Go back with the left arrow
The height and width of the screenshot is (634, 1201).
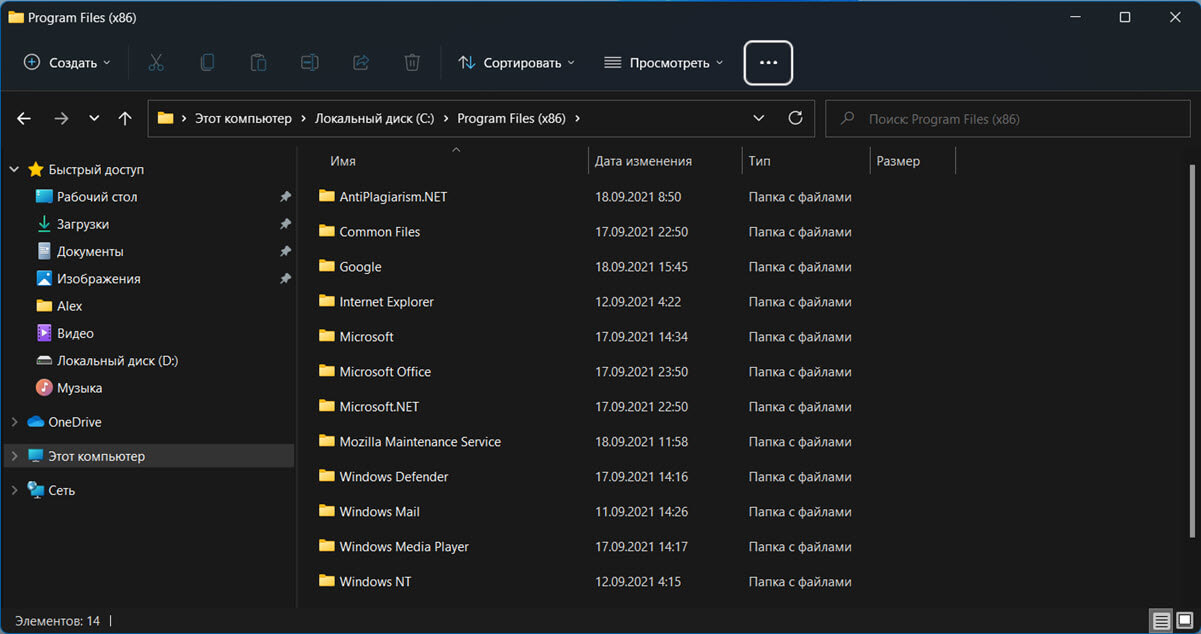(x=25, y=118)
